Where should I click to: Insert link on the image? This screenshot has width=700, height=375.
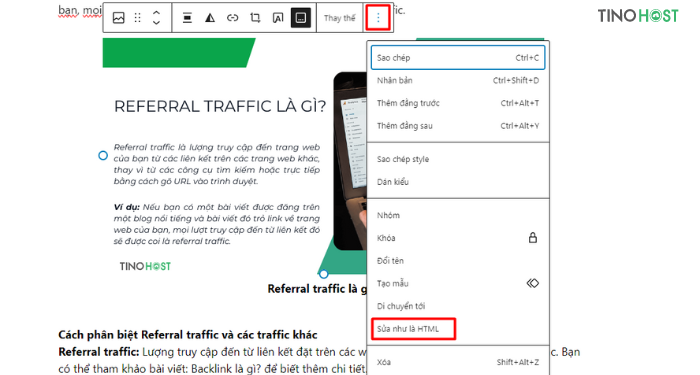[x=233, y=18]
